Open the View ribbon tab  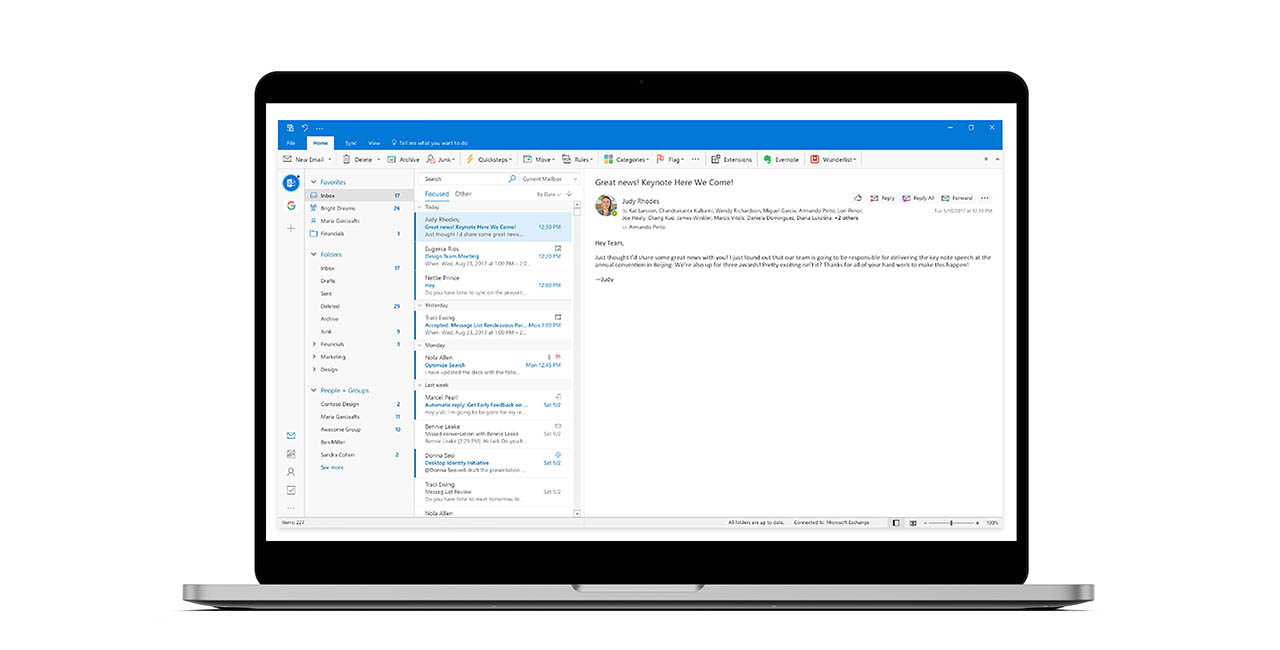click(374, 143)
